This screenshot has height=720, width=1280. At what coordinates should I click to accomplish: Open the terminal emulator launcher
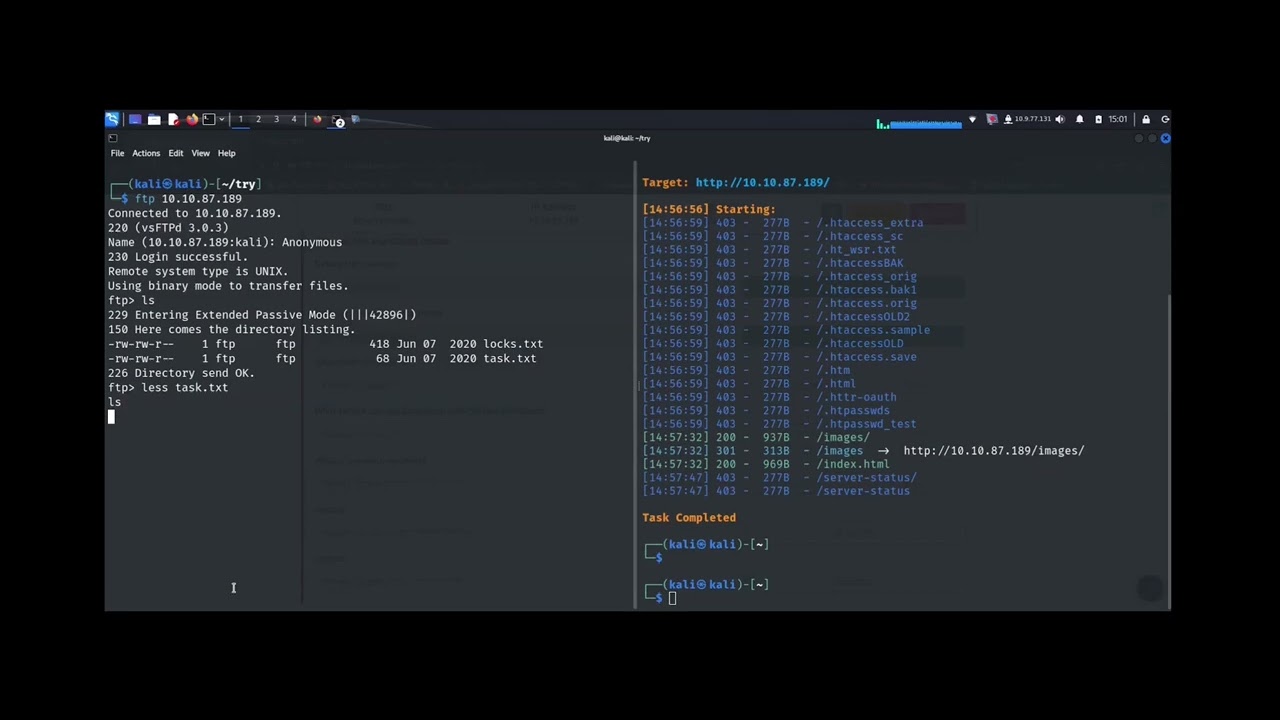(x=209, y=119)
